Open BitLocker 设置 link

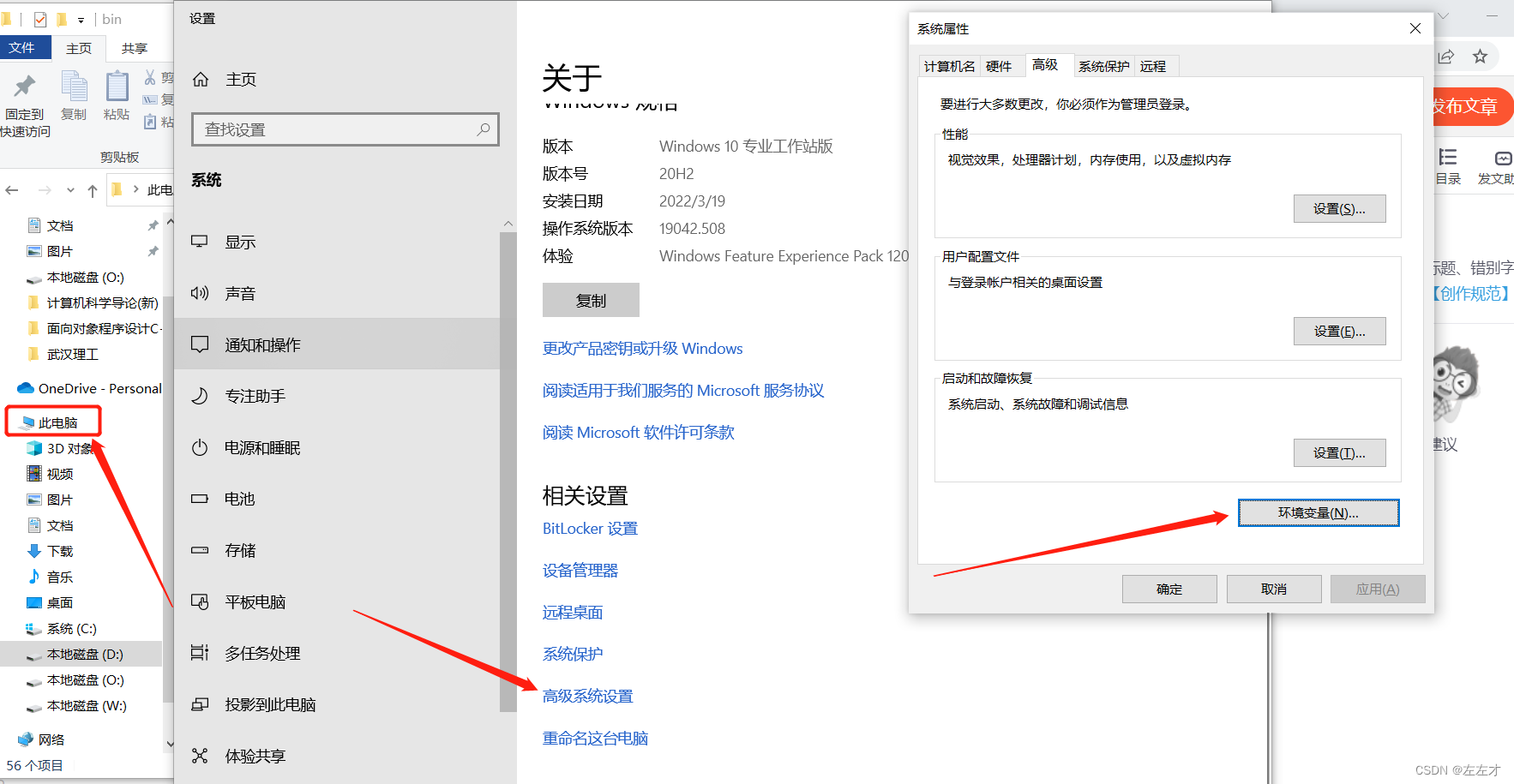(591, 528)
